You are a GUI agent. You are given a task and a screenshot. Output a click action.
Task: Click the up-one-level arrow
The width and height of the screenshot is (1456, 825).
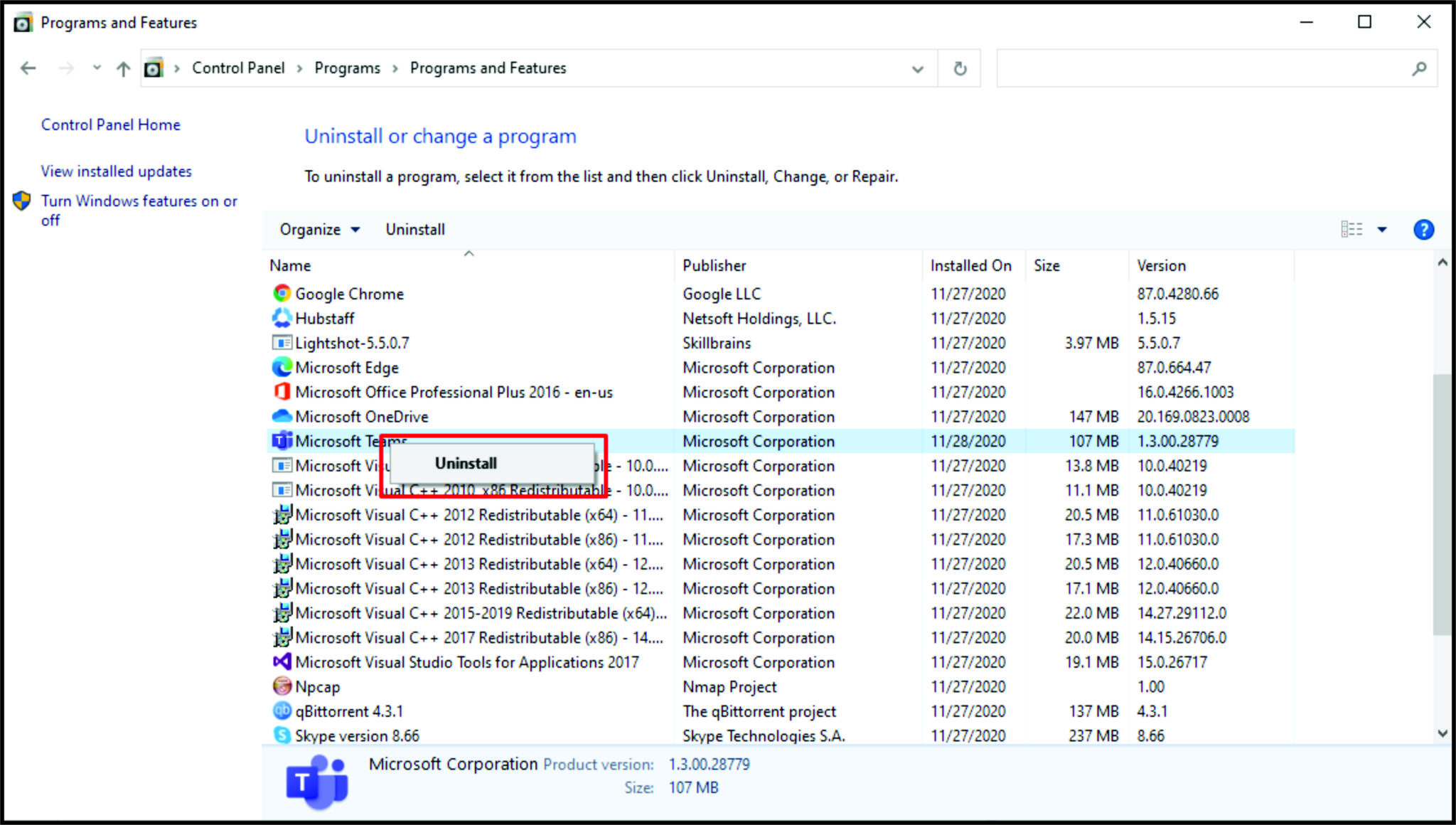click(x=123, y=68)
